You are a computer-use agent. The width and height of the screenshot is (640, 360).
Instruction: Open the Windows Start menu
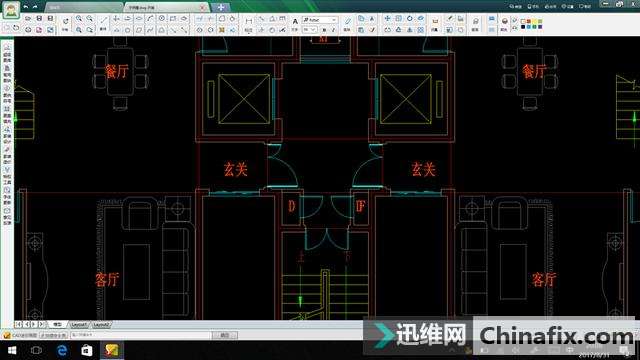pos(12,350)
